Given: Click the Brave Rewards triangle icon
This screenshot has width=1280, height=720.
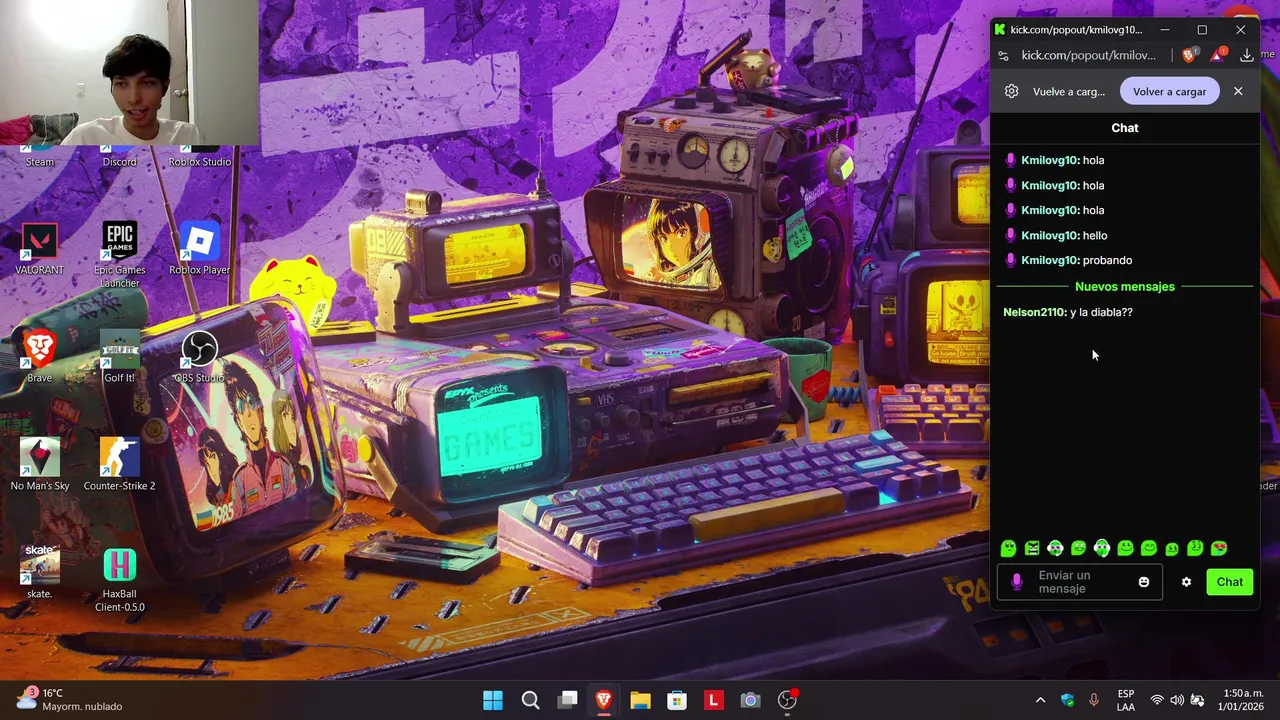Looking at the screenshot, I should pyautogui.click(x=1217, y=55).
